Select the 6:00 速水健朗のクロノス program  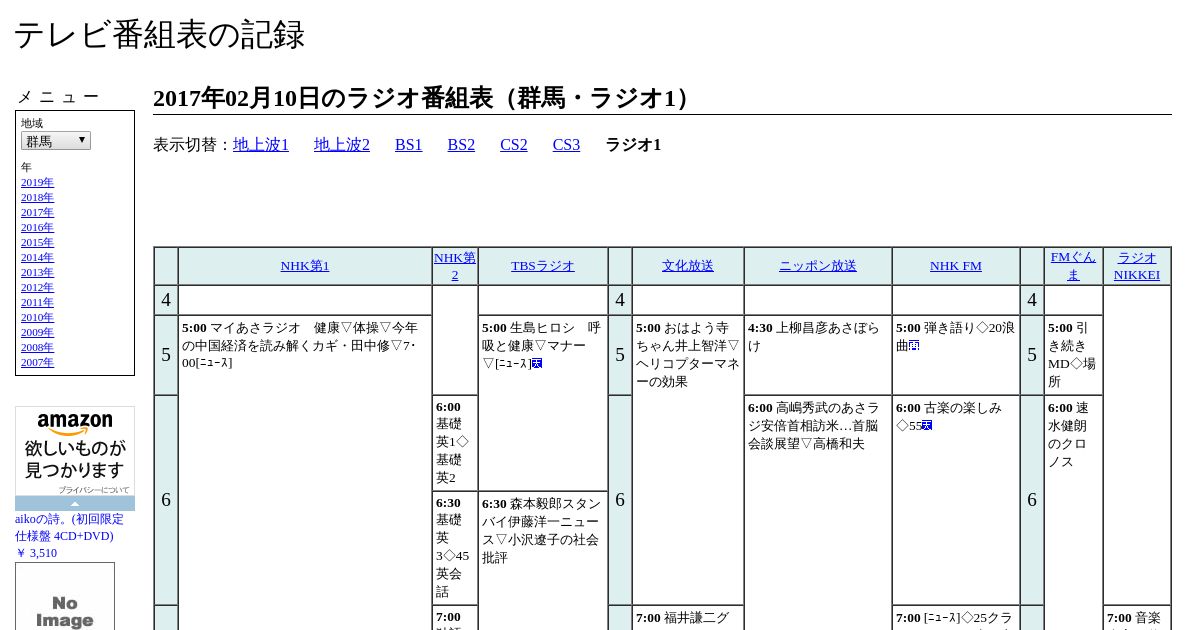pos(1073,512)
